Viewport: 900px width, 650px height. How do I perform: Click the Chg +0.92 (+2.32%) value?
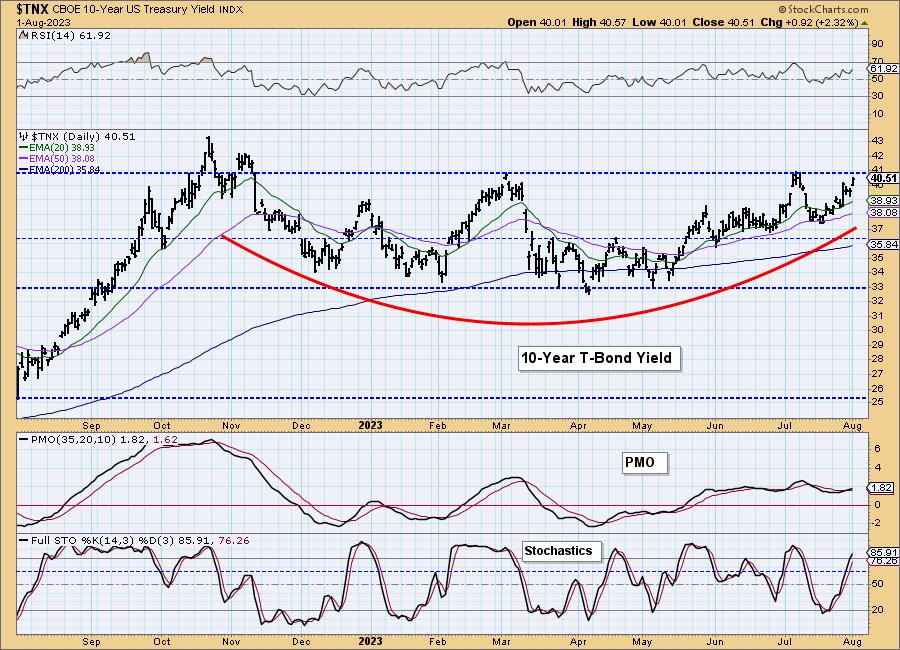pyautogui.click(x=809, y=22)
